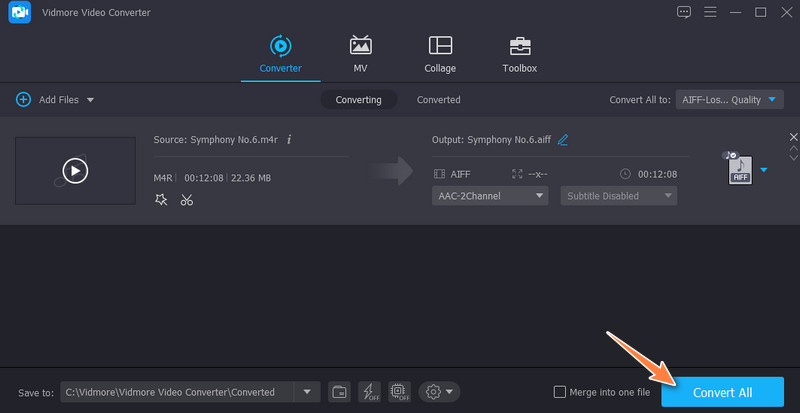800x413 pixels.
Task: Toggle the lightning high-speed conversion
Action: 371,391
